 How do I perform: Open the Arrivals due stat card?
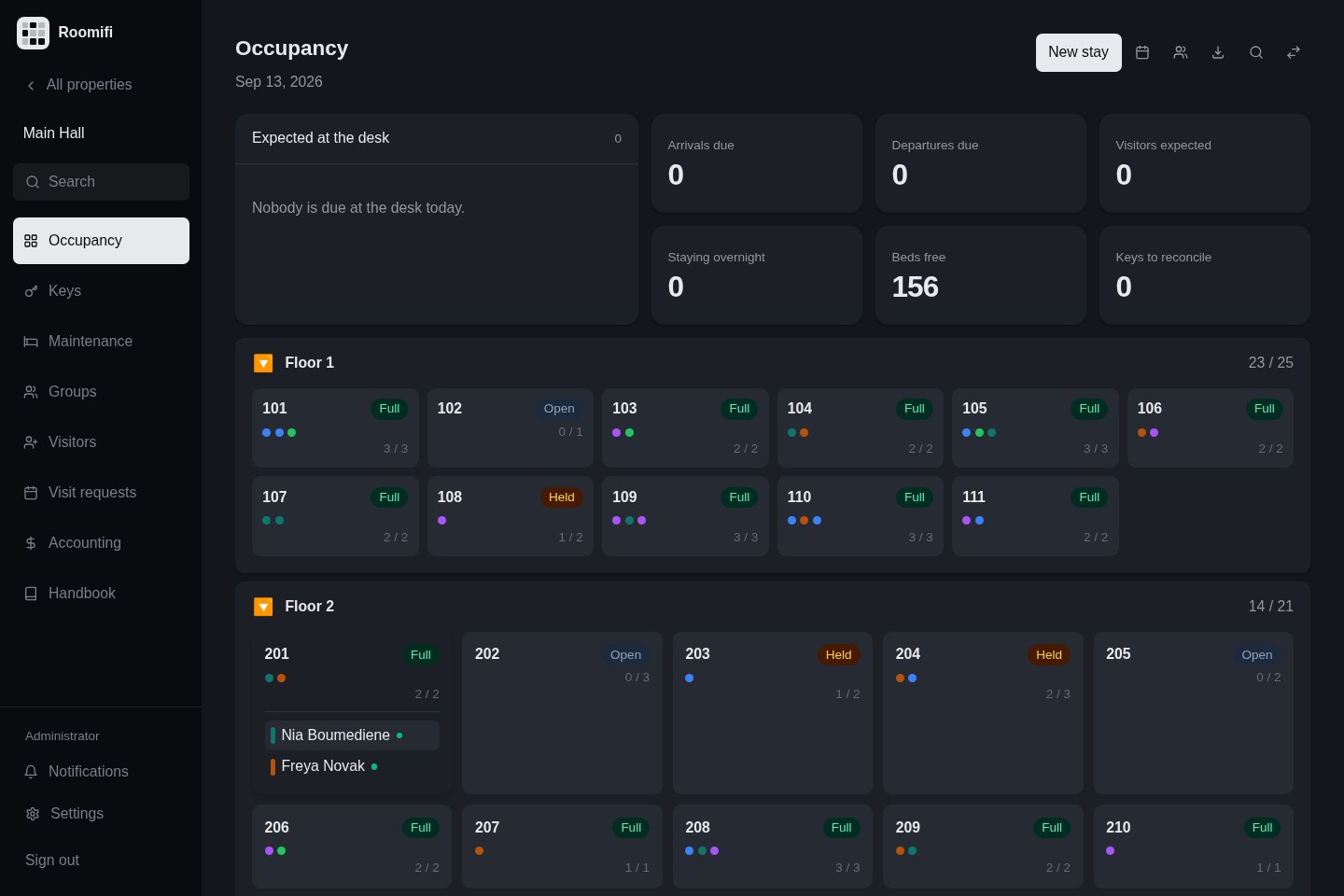757,163
